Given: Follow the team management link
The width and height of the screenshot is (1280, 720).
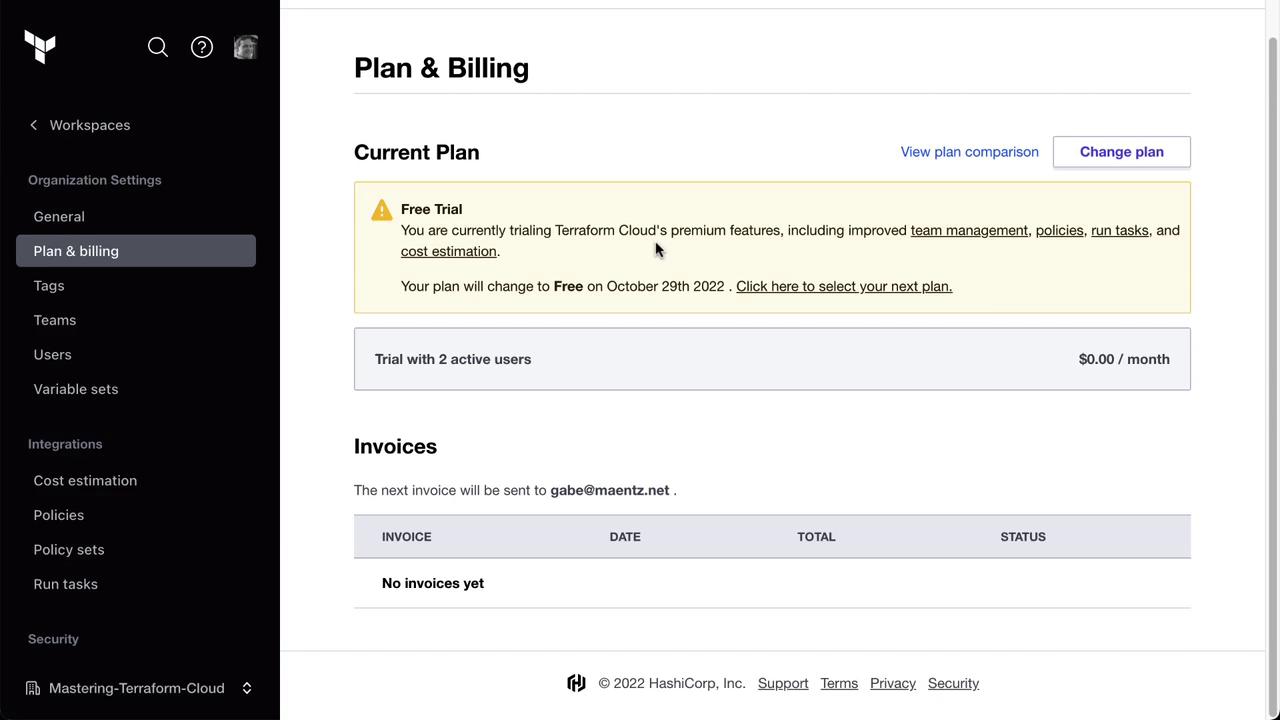Looking at the screenshot, I should pos(969,230).
